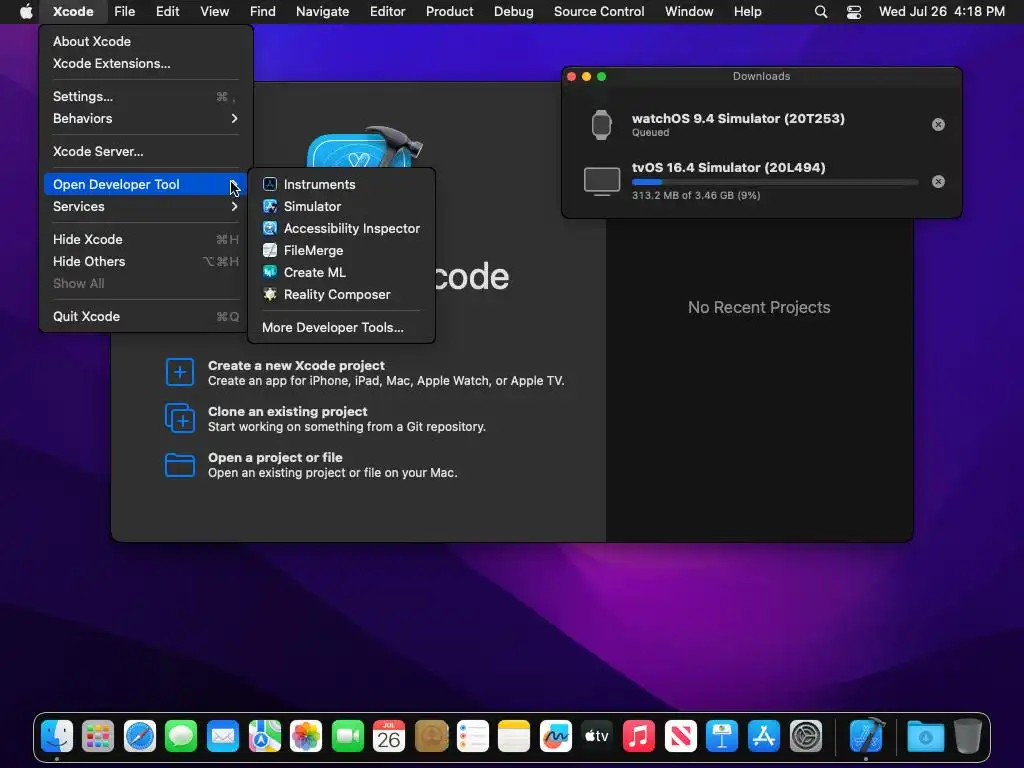Open System Settings in the Dock
This screenshot has height=768, width=1024.
click(805, 737)
